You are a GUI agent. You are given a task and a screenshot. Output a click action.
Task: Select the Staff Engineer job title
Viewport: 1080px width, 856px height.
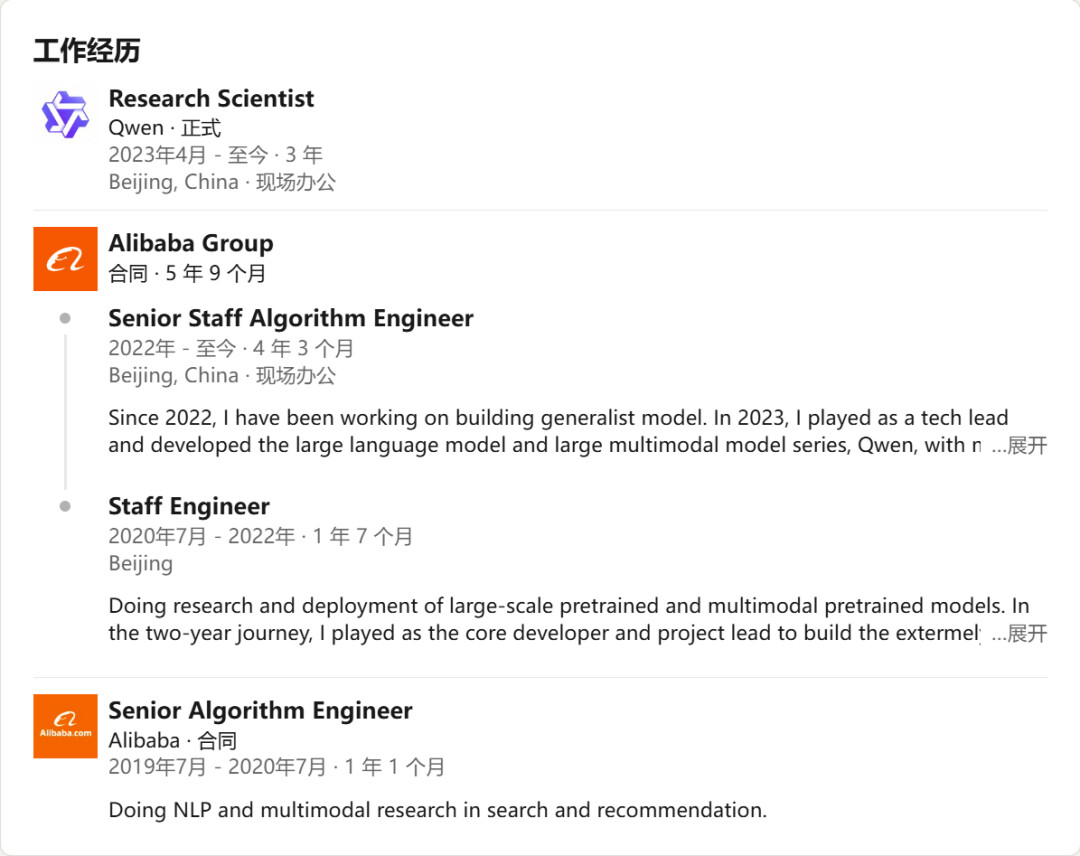189,507
